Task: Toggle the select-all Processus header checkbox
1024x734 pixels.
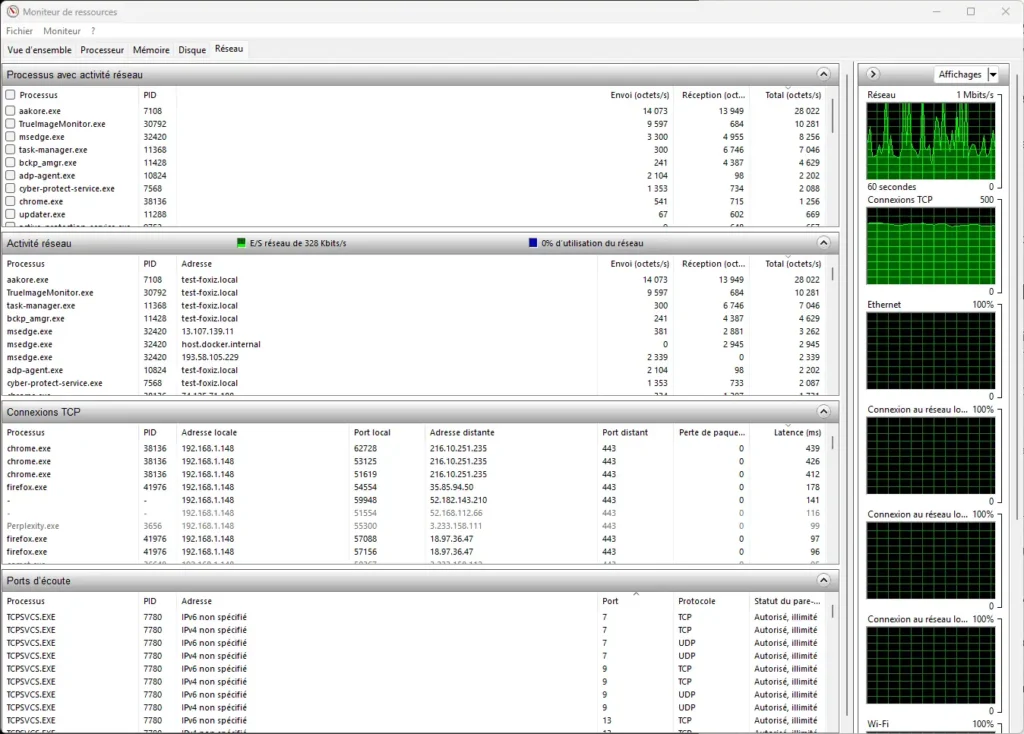Action: coord(11,95)
